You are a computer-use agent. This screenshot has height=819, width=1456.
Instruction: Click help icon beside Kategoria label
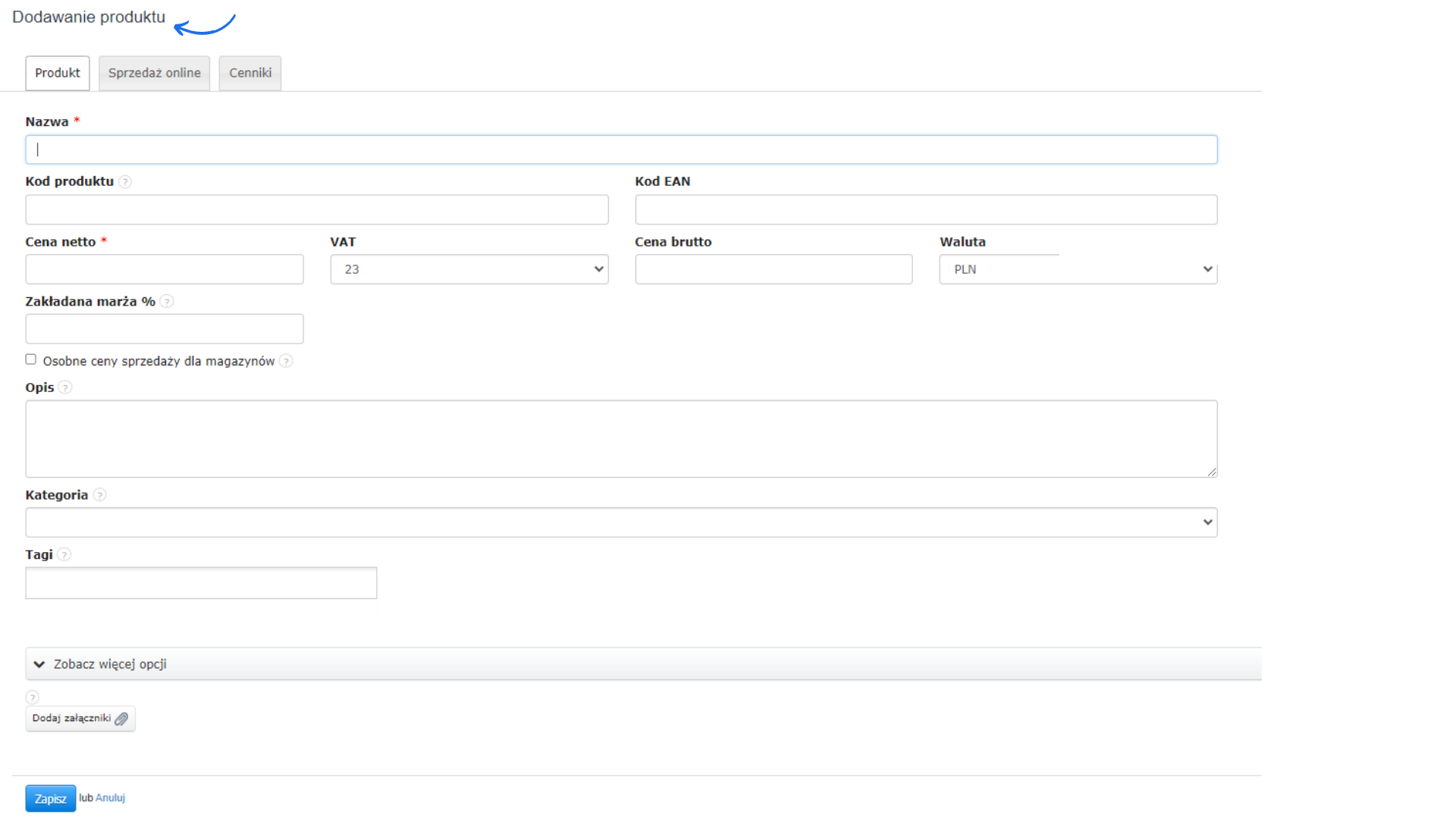pyautogui.click(x=99, y=495)
